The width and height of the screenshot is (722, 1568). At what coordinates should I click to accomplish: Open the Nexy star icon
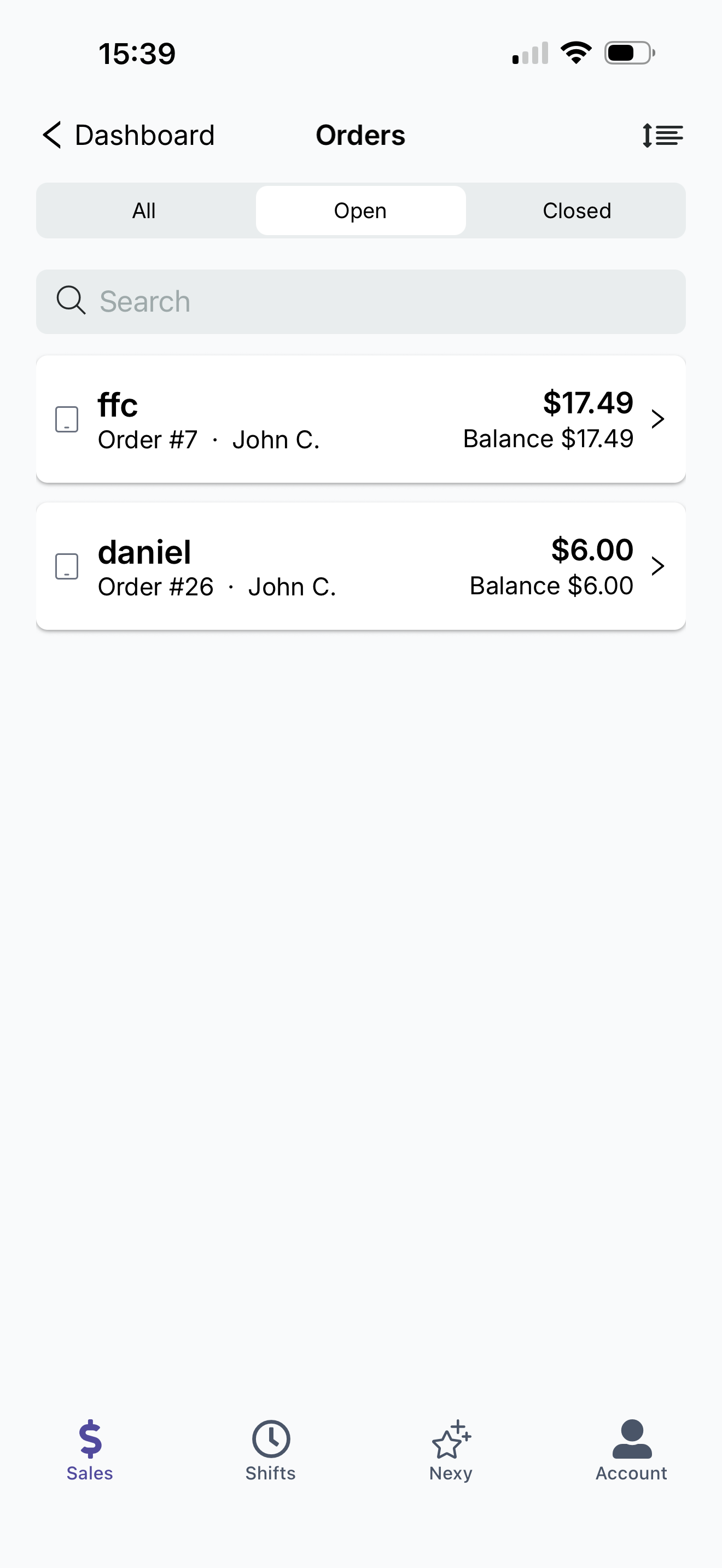(x=451, y=1440)
